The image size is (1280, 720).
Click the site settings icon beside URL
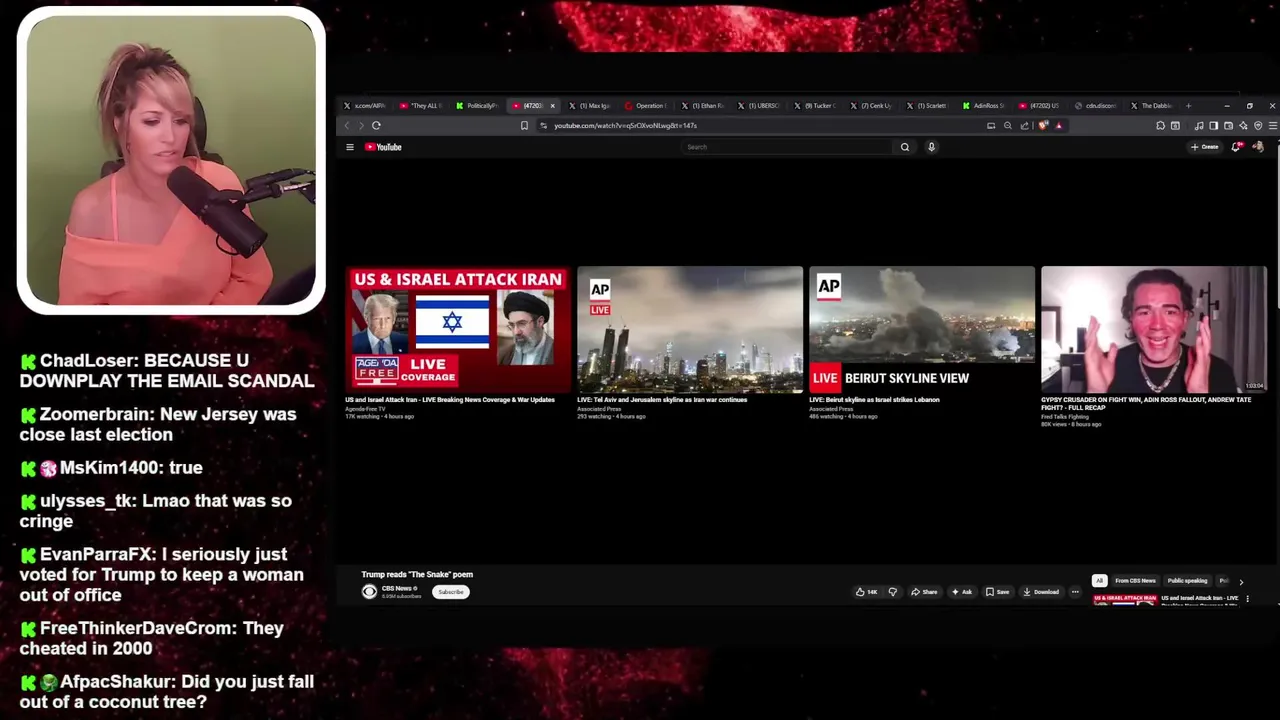[543, 125]
